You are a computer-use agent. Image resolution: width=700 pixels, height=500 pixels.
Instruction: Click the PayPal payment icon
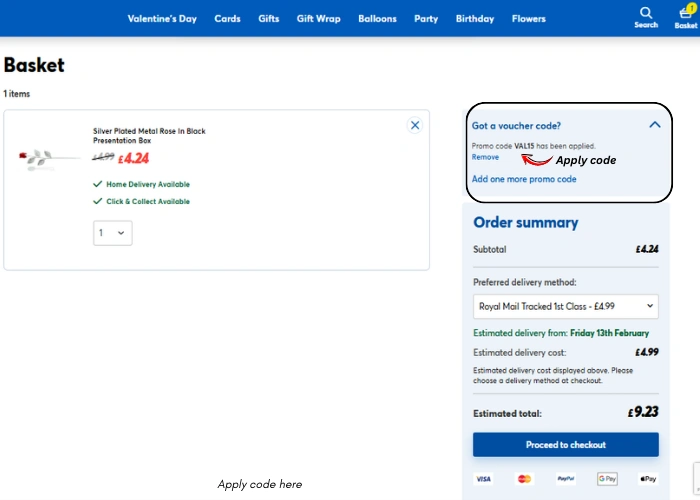pyautogui.click(x=566, y=479)
